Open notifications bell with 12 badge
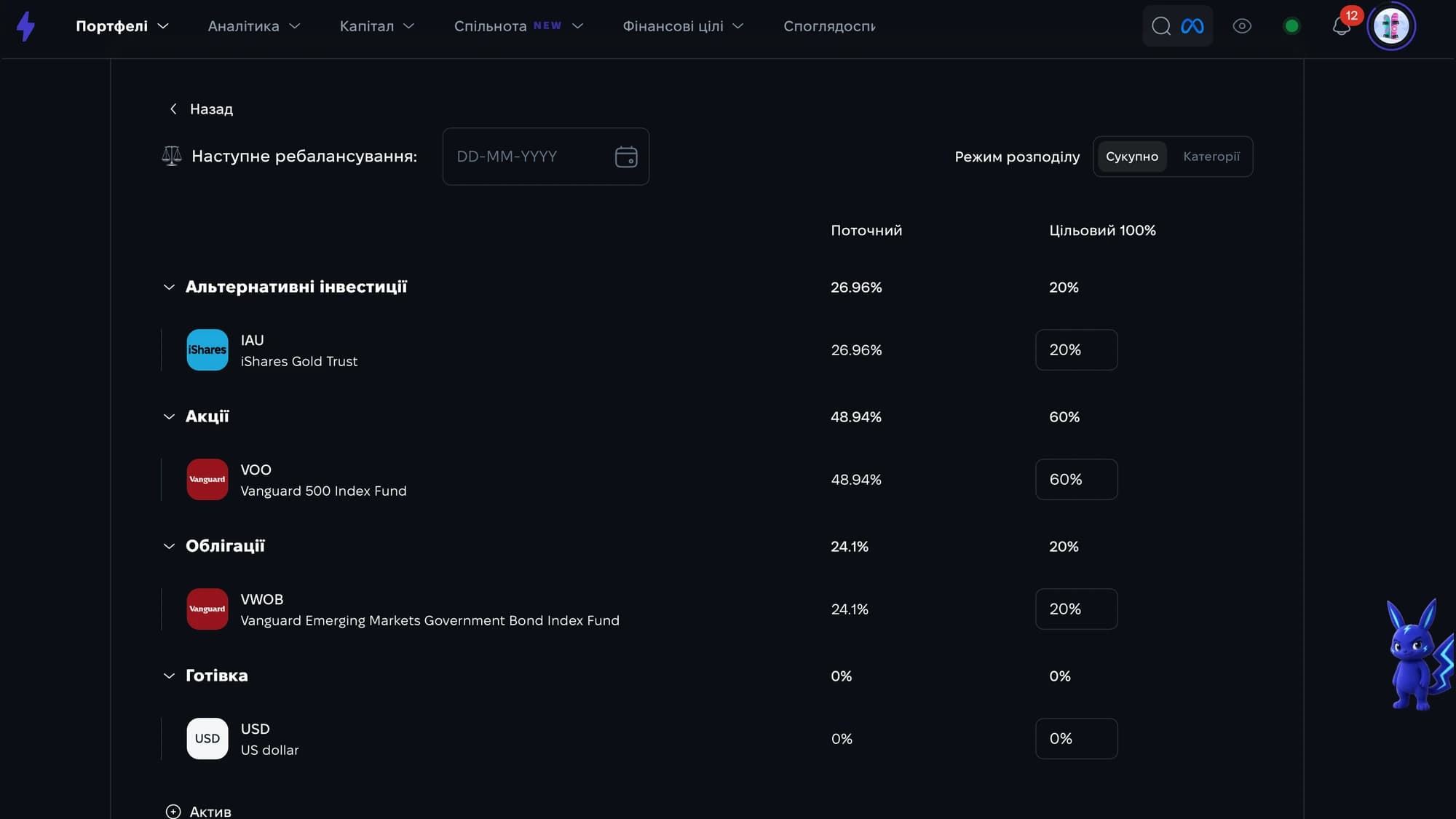The image size is (1456, 819). pos(1342,25)
